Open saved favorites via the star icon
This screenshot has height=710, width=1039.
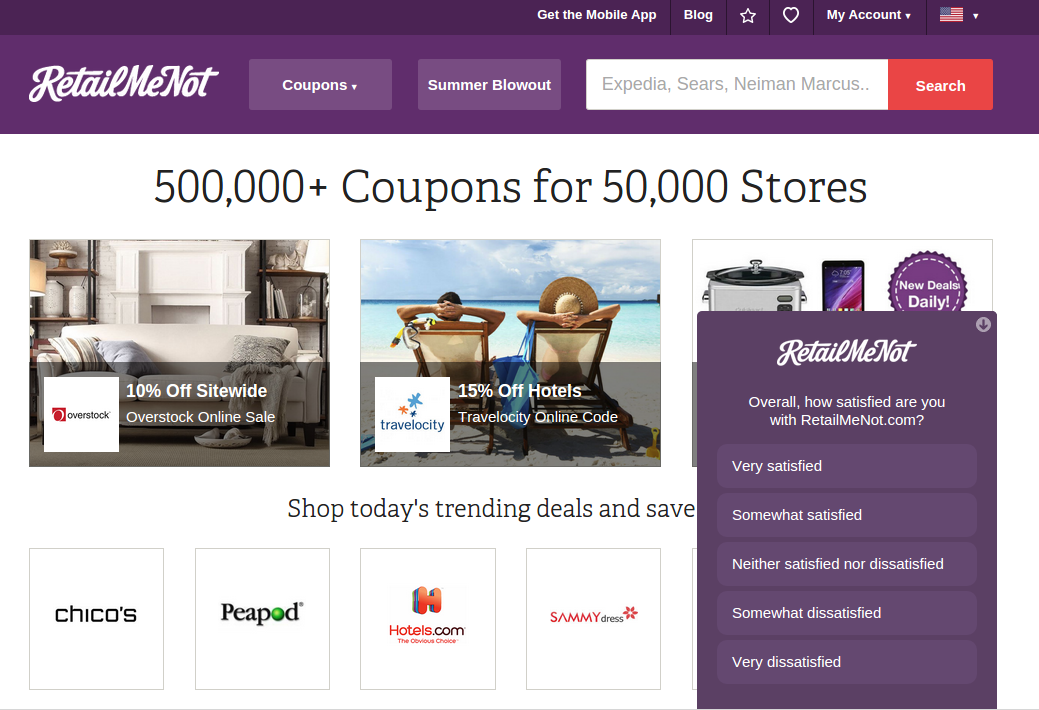pos(748,15)
